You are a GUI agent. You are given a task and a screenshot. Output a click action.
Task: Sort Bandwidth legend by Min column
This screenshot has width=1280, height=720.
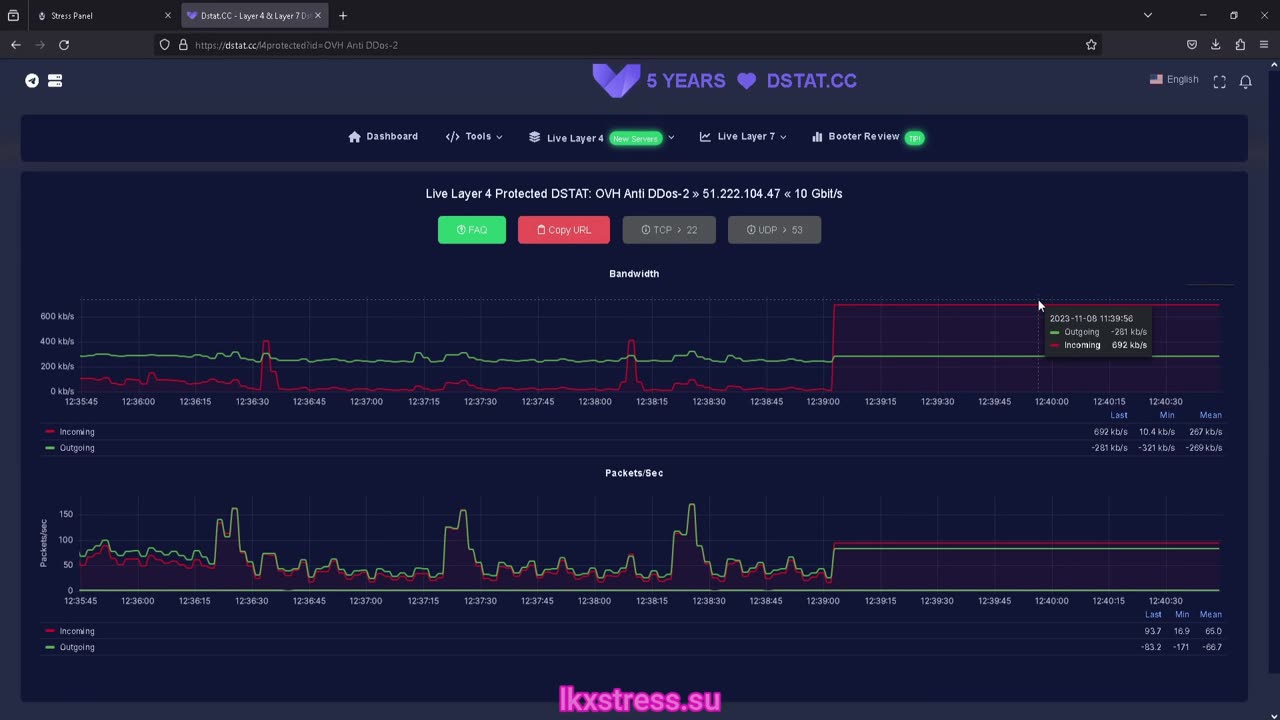coord(1167,415)
